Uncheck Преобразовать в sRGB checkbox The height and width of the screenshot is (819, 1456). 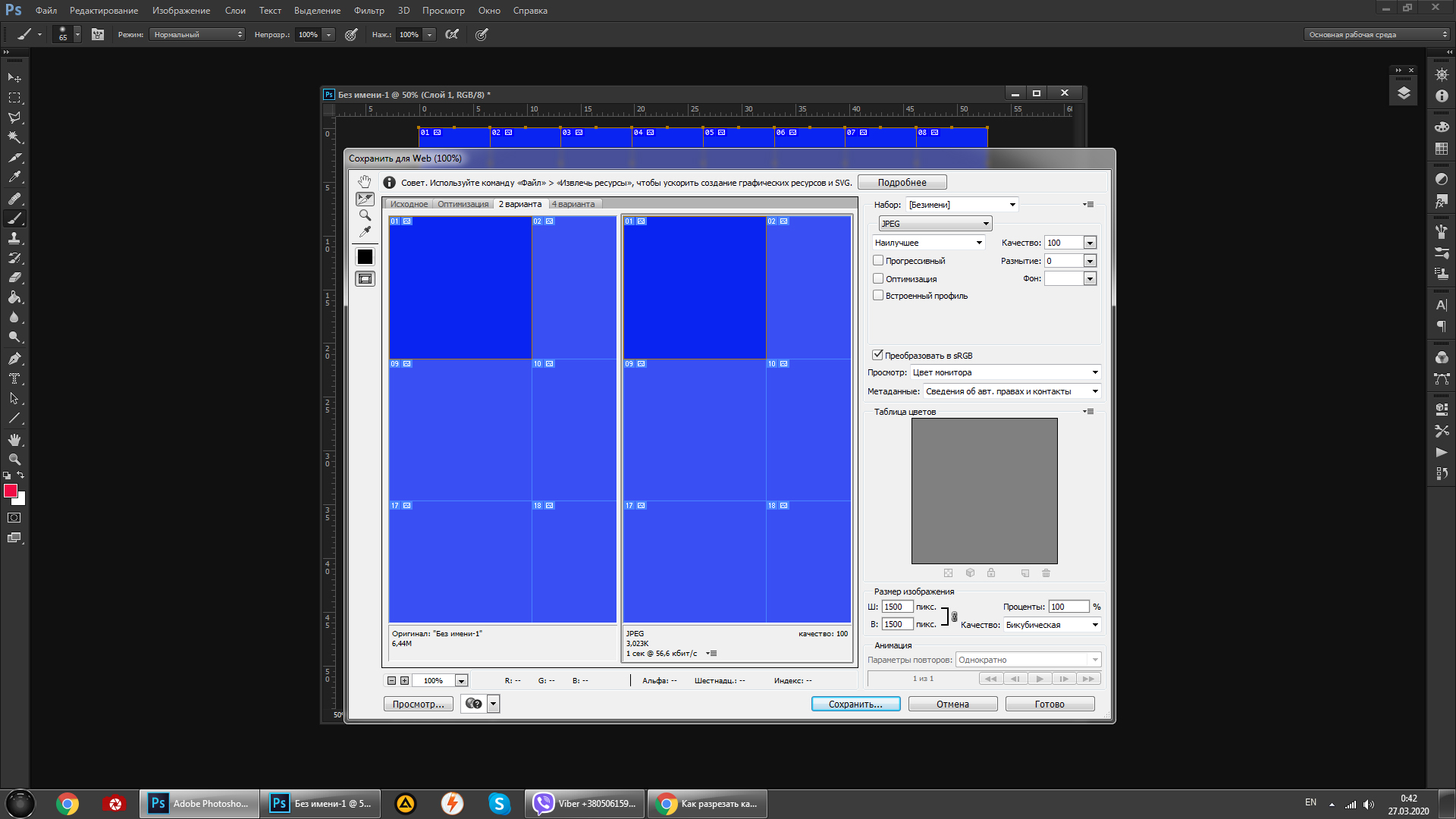(x=878, y=355)
